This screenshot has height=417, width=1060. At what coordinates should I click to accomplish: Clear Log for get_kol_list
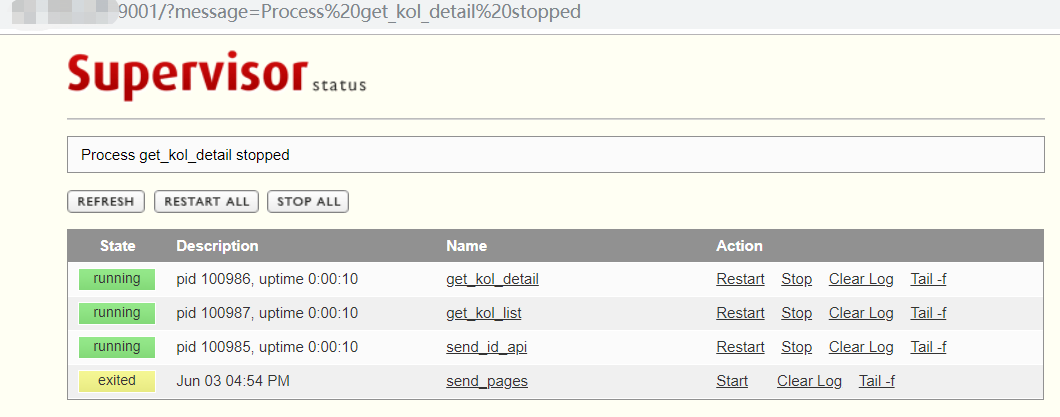click(x=861, y=313)
